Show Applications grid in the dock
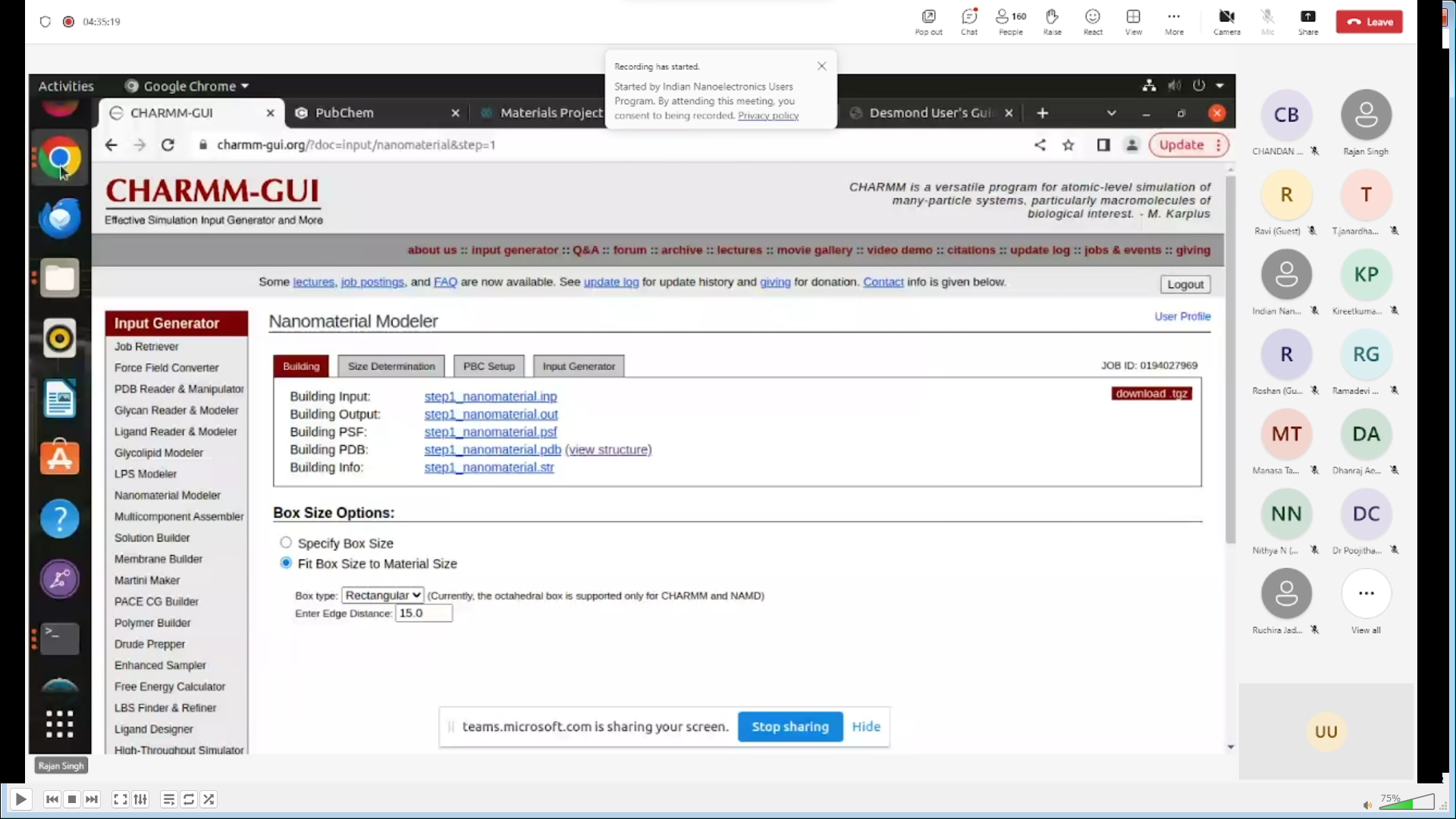1456x819 pixels. coord(59,723)
